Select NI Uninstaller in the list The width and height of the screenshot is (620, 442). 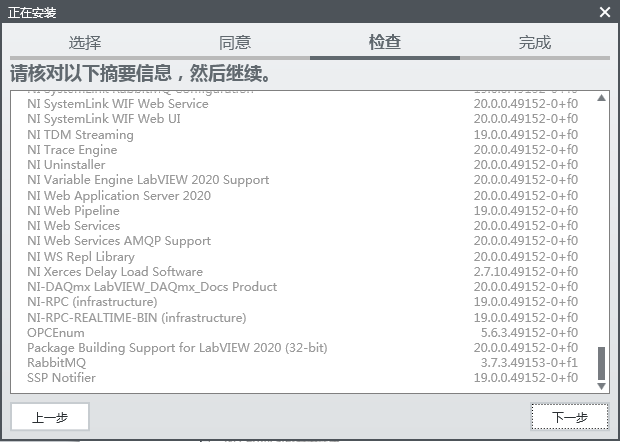pos(66,165)
